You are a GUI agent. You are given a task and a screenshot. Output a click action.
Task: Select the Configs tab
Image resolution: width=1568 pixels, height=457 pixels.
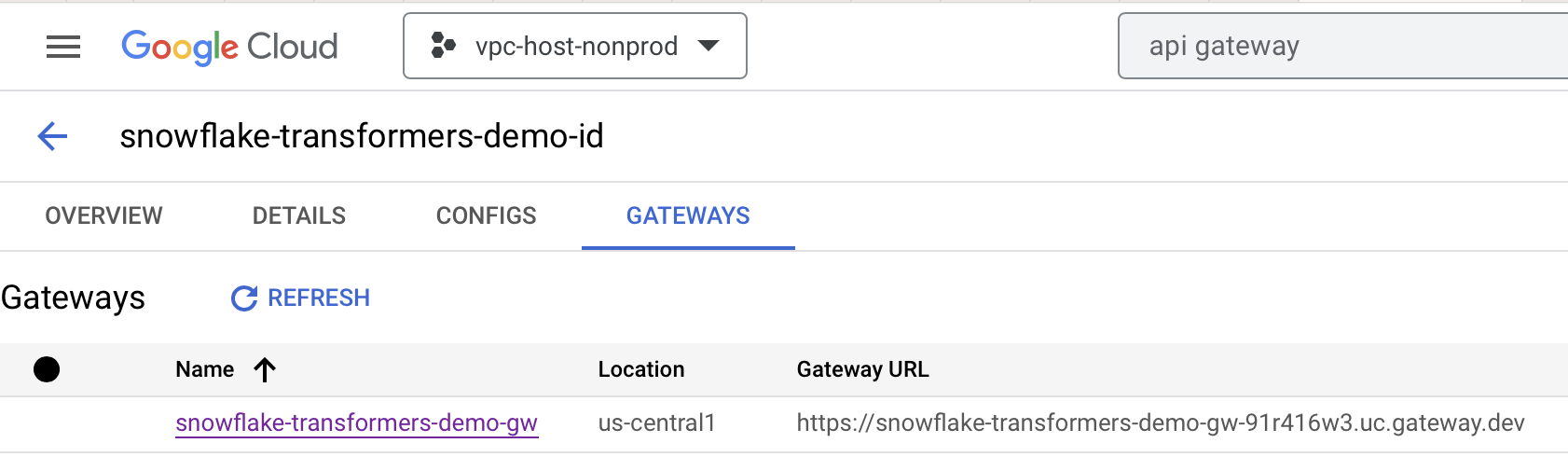(x=486, y=216)
